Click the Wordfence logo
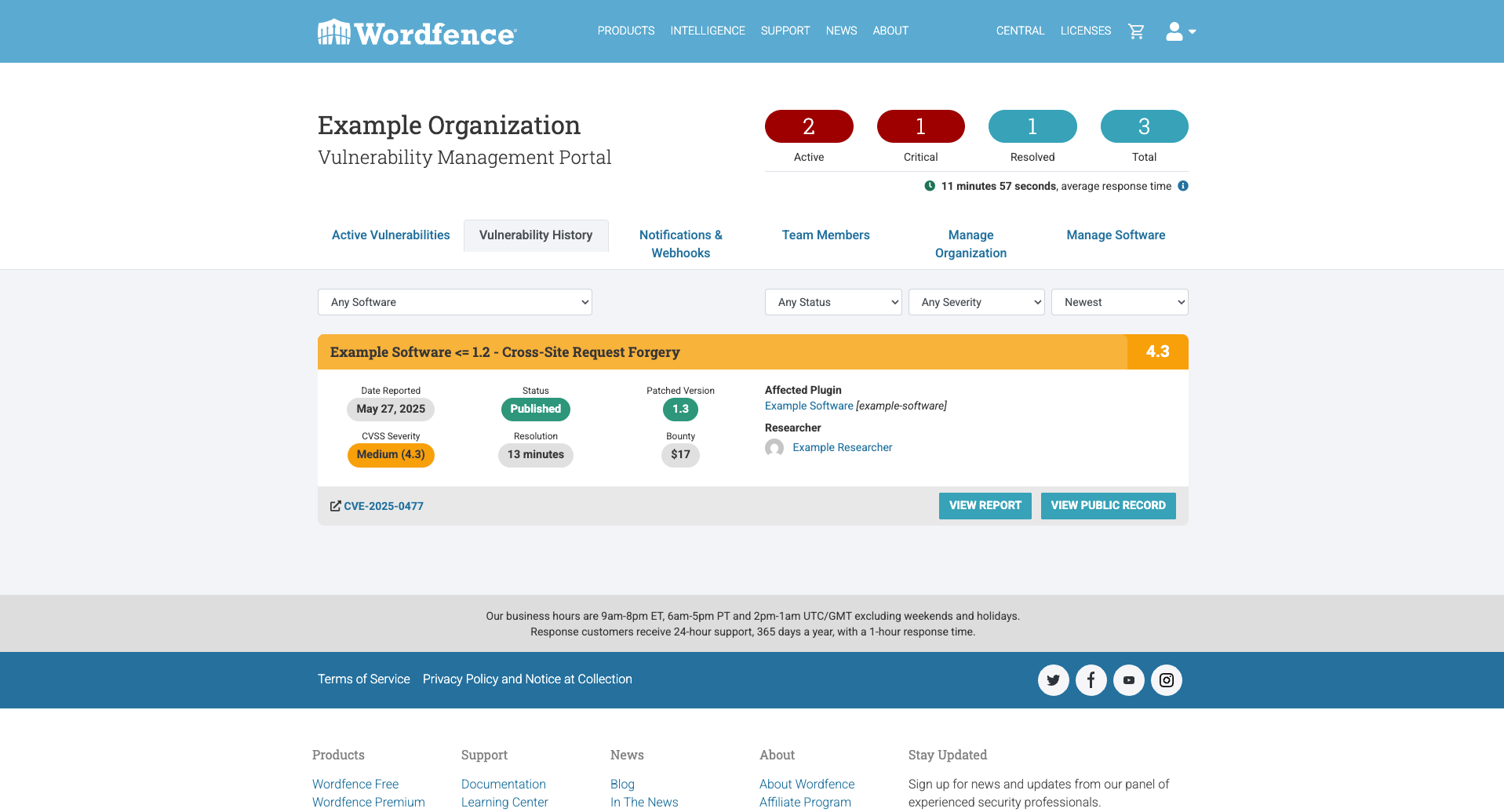 point(417,32)
